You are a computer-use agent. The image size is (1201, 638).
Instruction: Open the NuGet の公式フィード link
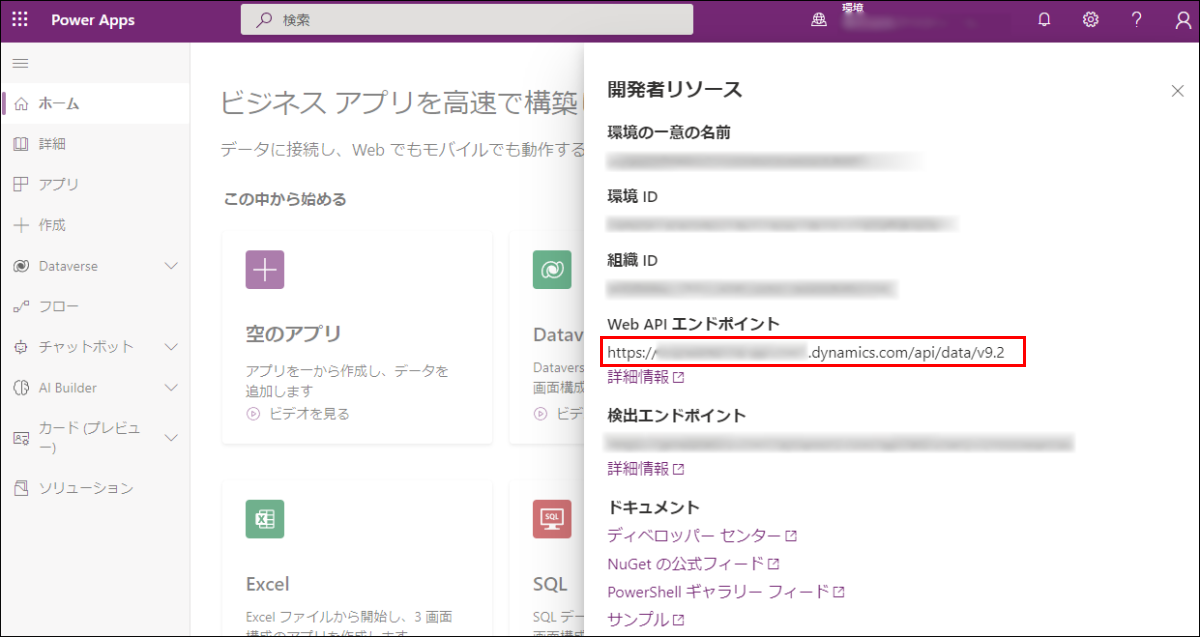coord(693,564)
